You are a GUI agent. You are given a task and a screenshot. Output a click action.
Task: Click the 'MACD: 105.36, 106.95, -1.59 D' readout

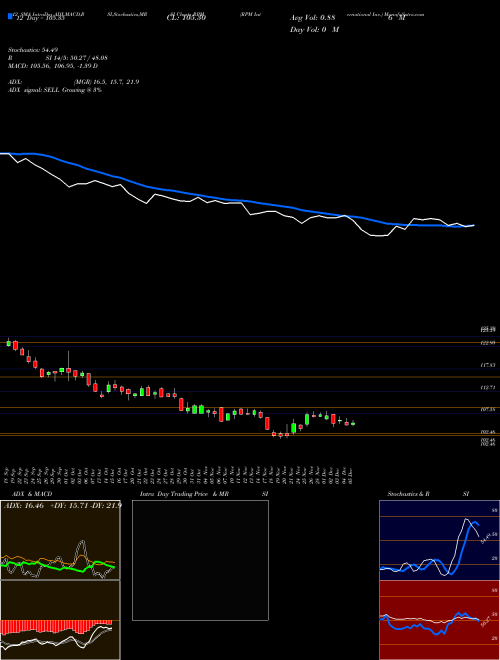(x=53, y=66)
